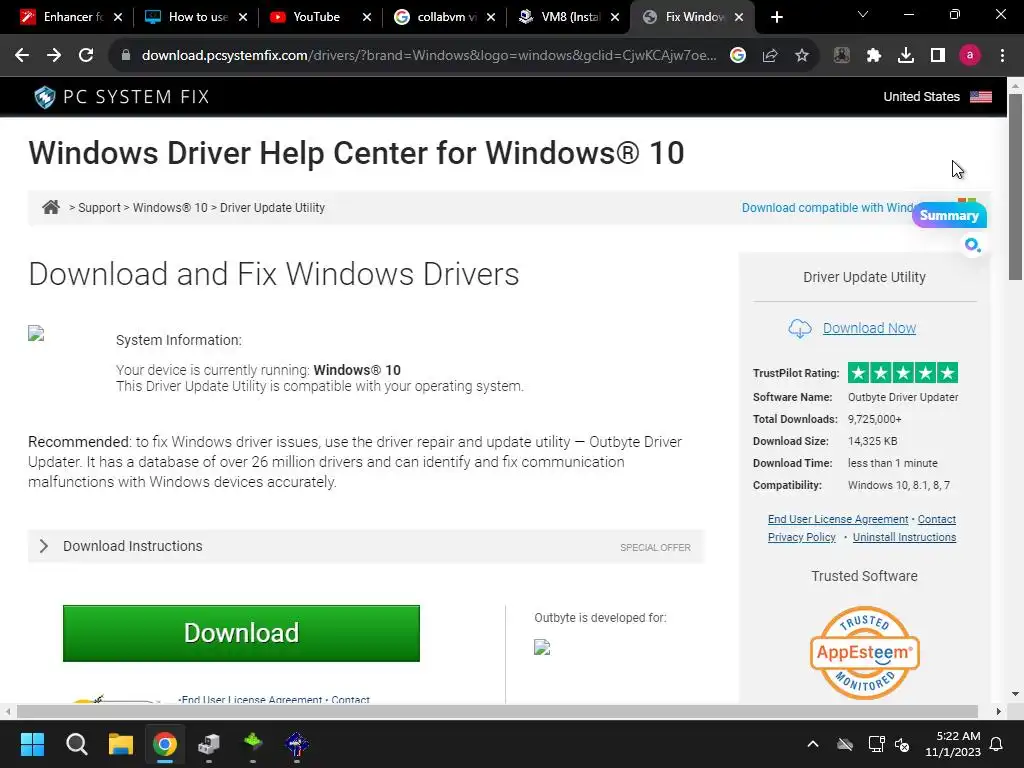
Task: Switch to the YouTube tab
Action: [317, 17]
